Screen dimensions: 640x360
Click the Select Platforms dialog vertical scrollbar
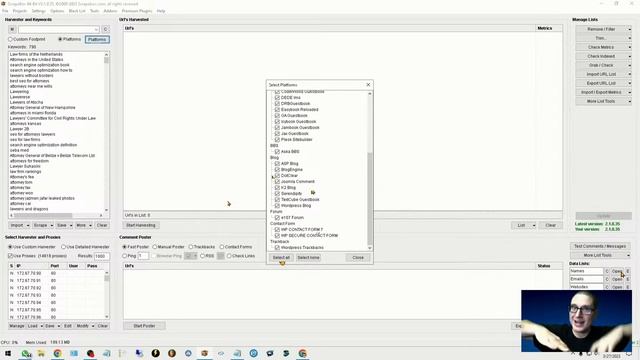tap(370, 171)
